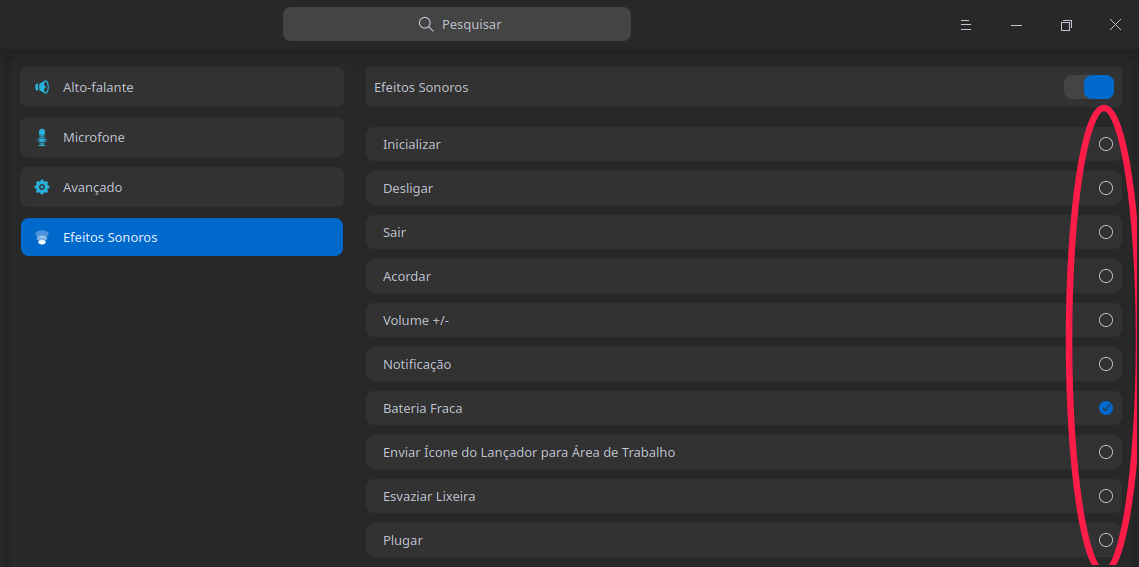Viewport: 1139px width, 567px height.
Task: Click the Esvaziar Lixeira row label
Action: pyautogui.click(x=429, y=497)
